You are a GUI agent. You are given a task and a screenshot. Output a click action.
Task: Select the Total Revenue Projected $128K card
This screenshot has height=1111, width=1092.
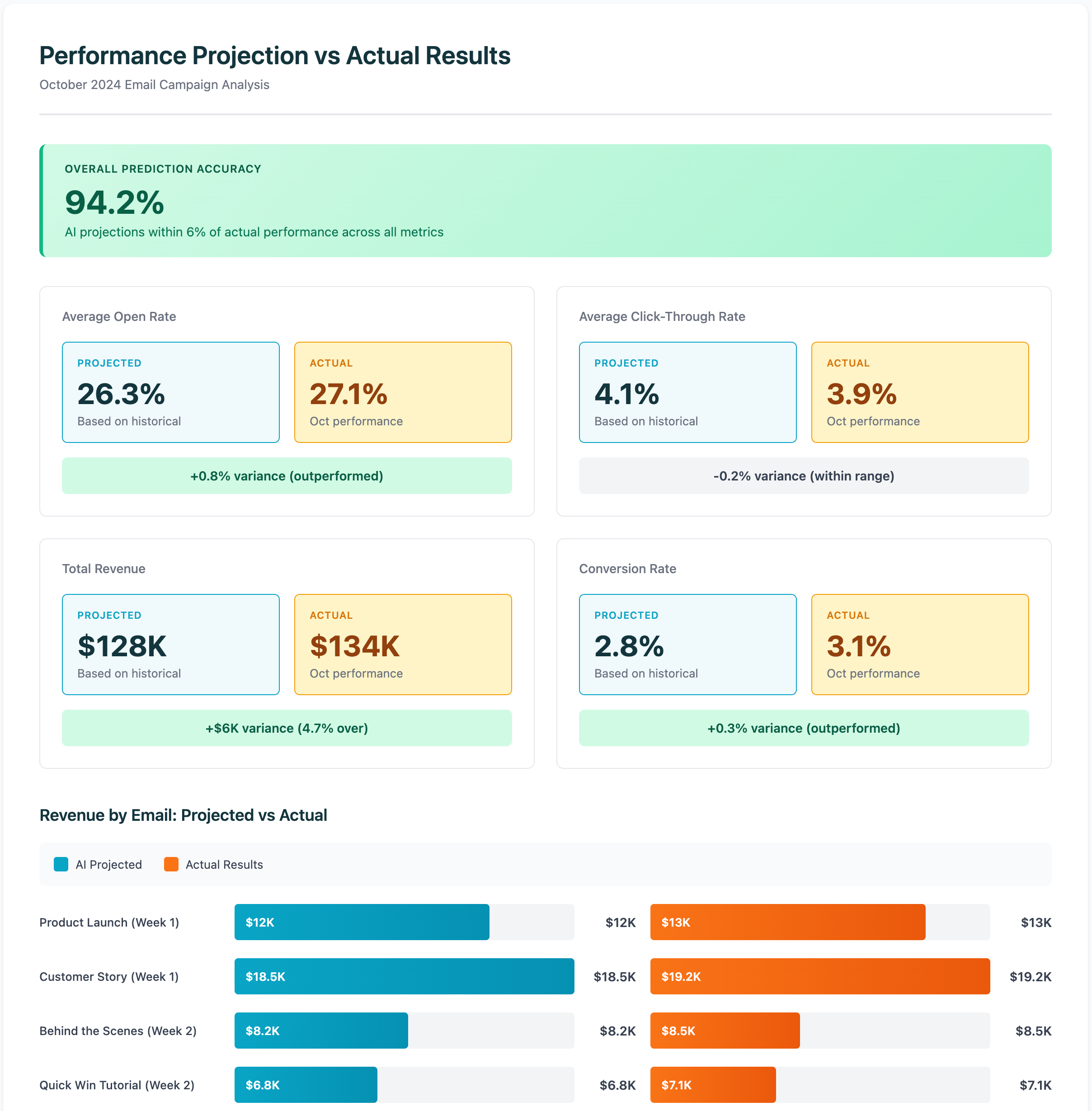170,645
